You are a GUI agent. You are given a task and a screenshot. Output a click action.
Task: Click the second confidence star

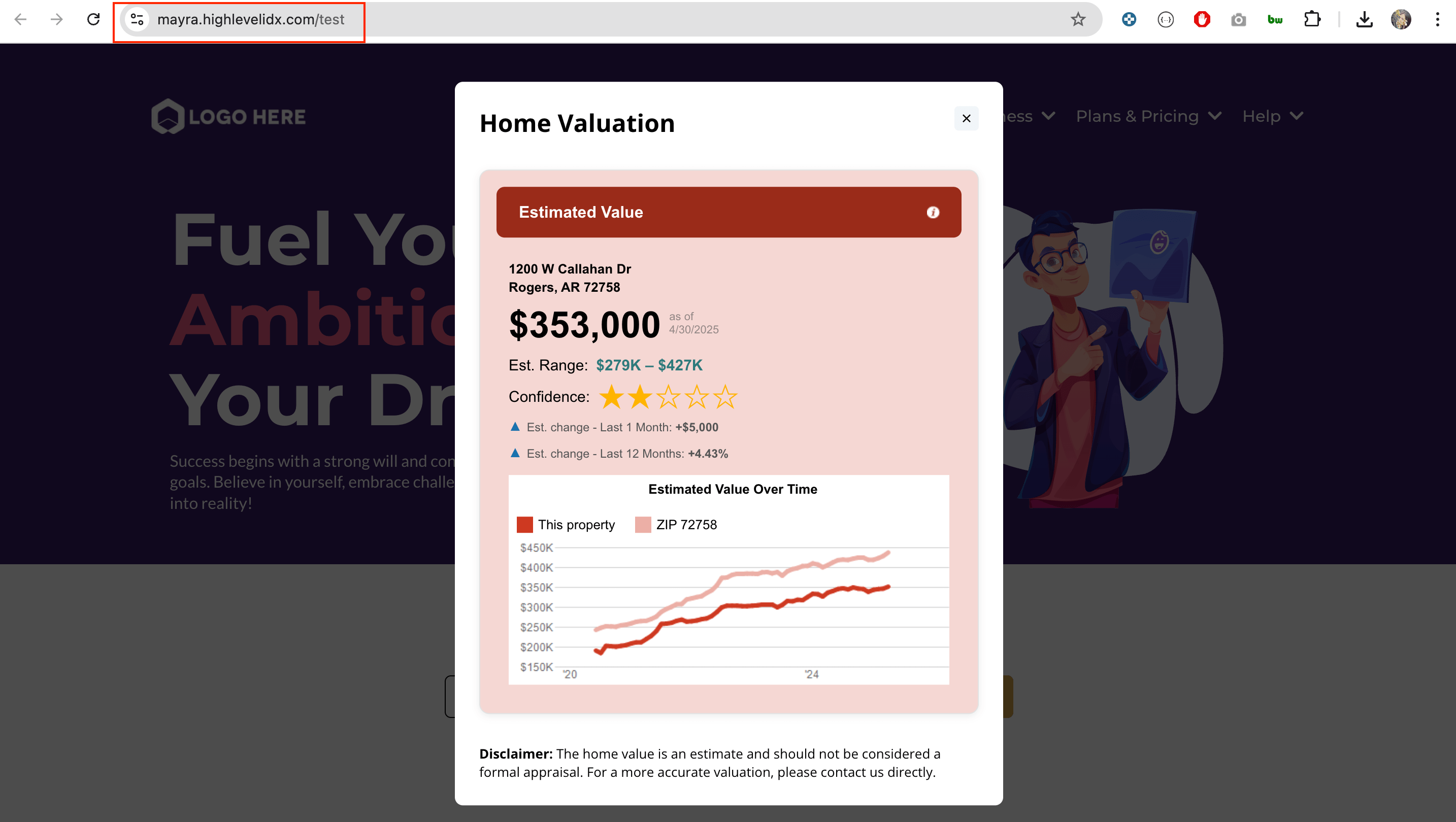point(640,397)
